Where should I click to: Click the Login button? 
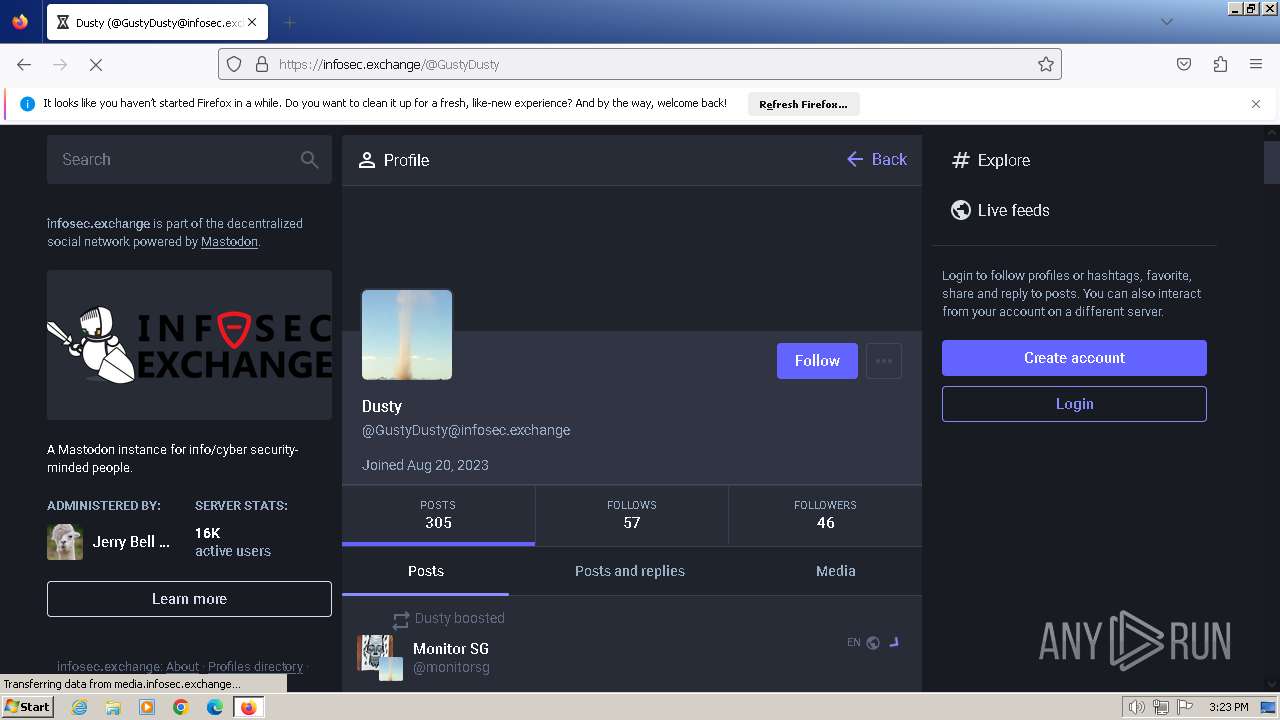tap(1074, 404)
